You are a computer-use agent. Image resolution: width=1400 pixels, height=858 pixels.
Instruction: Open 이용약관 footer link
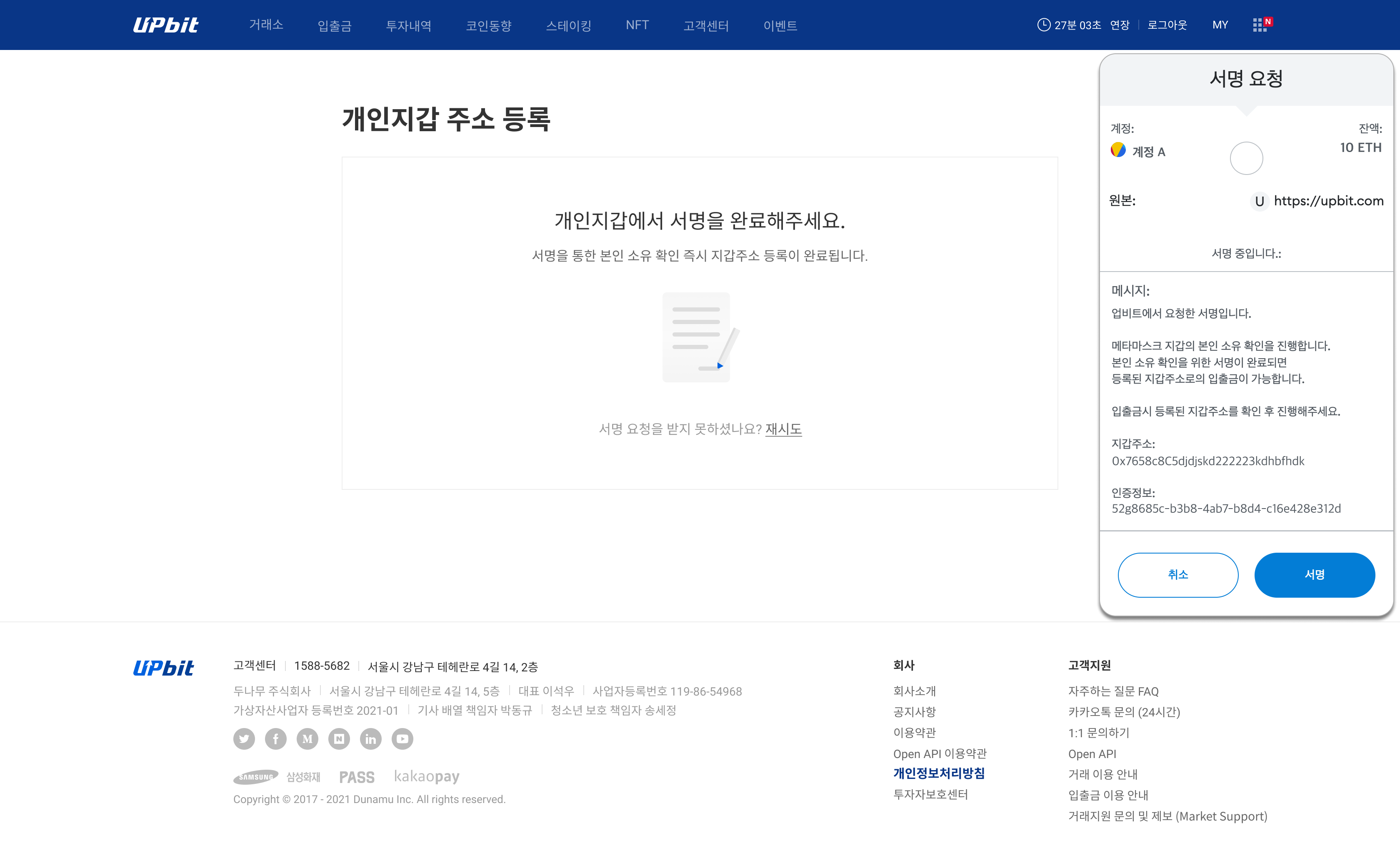click(914, 733)
